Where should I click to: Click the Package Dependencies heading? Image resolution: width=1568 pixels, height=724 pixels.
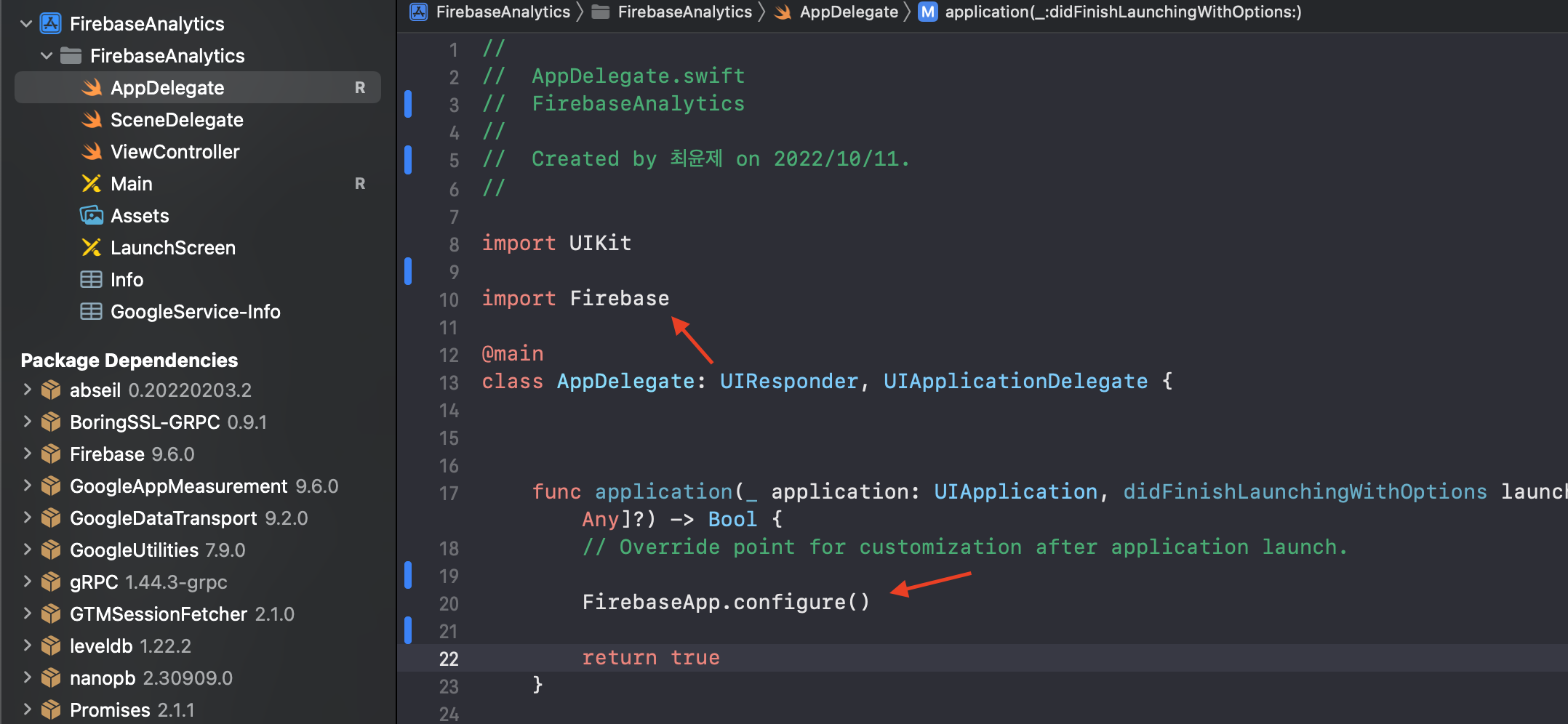point(129,361)
